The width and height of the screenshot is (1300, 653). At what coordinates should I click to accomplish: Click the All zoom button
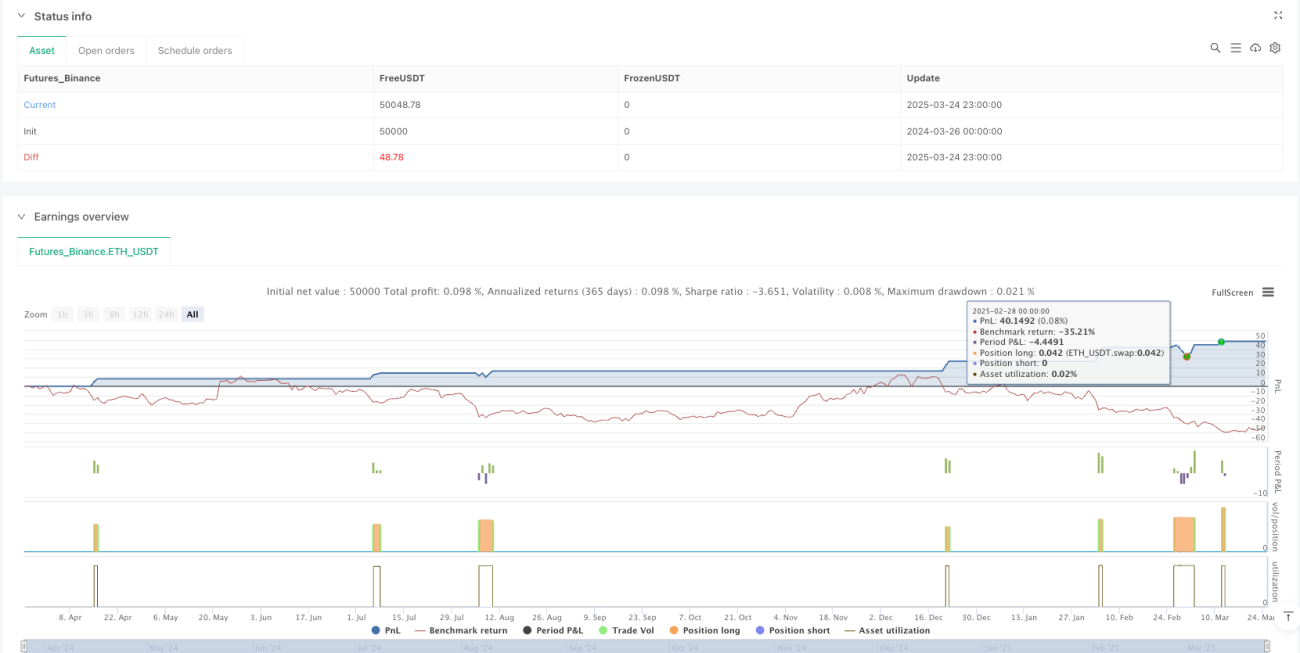point(192,314)
